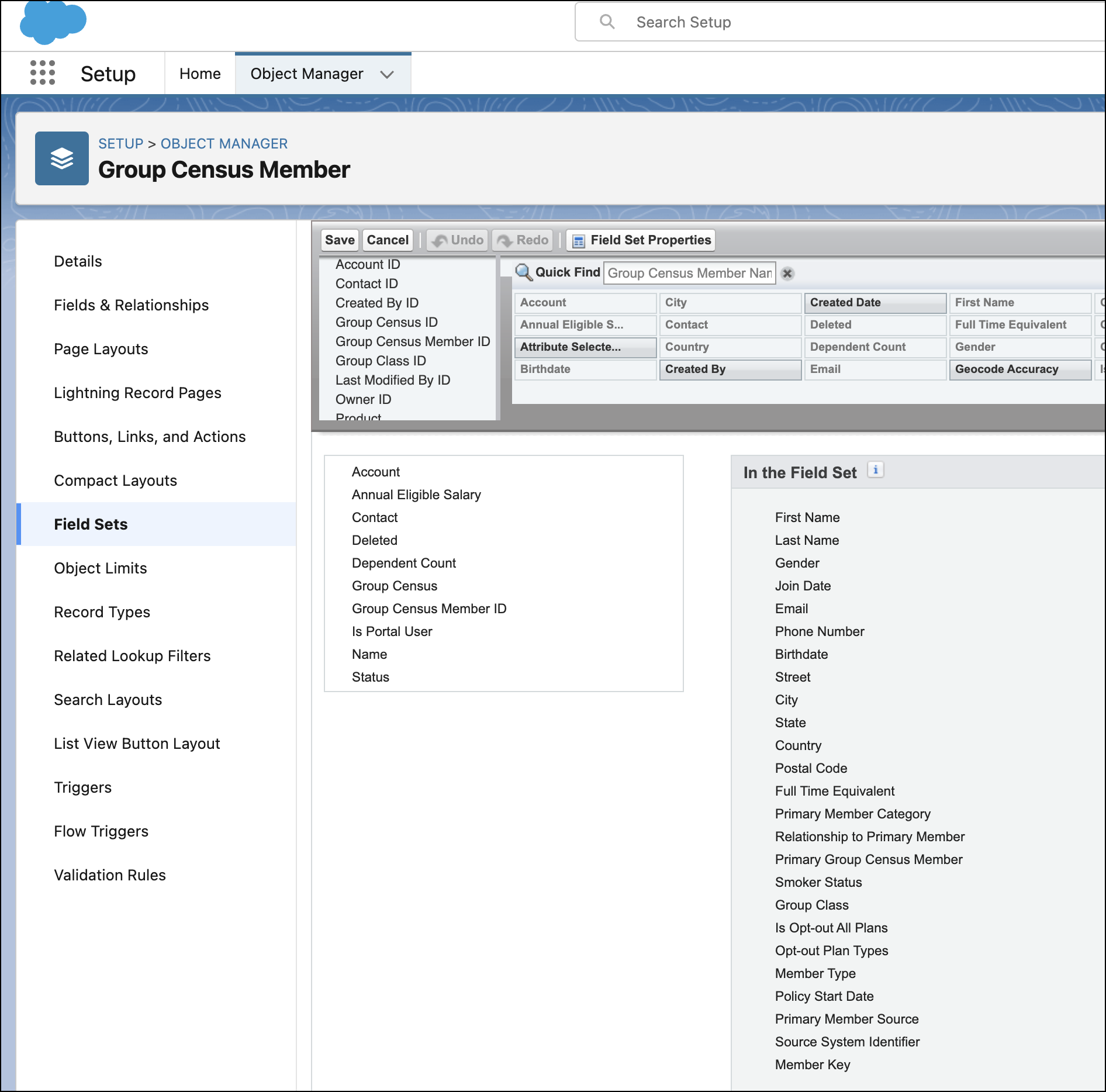Select Opt-out Plan Types in field set

click(831, 951)
